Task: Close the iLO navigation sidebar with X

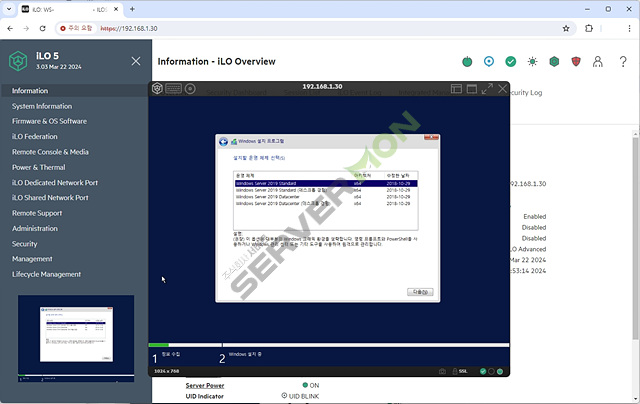Action: (x=136, y=61)
